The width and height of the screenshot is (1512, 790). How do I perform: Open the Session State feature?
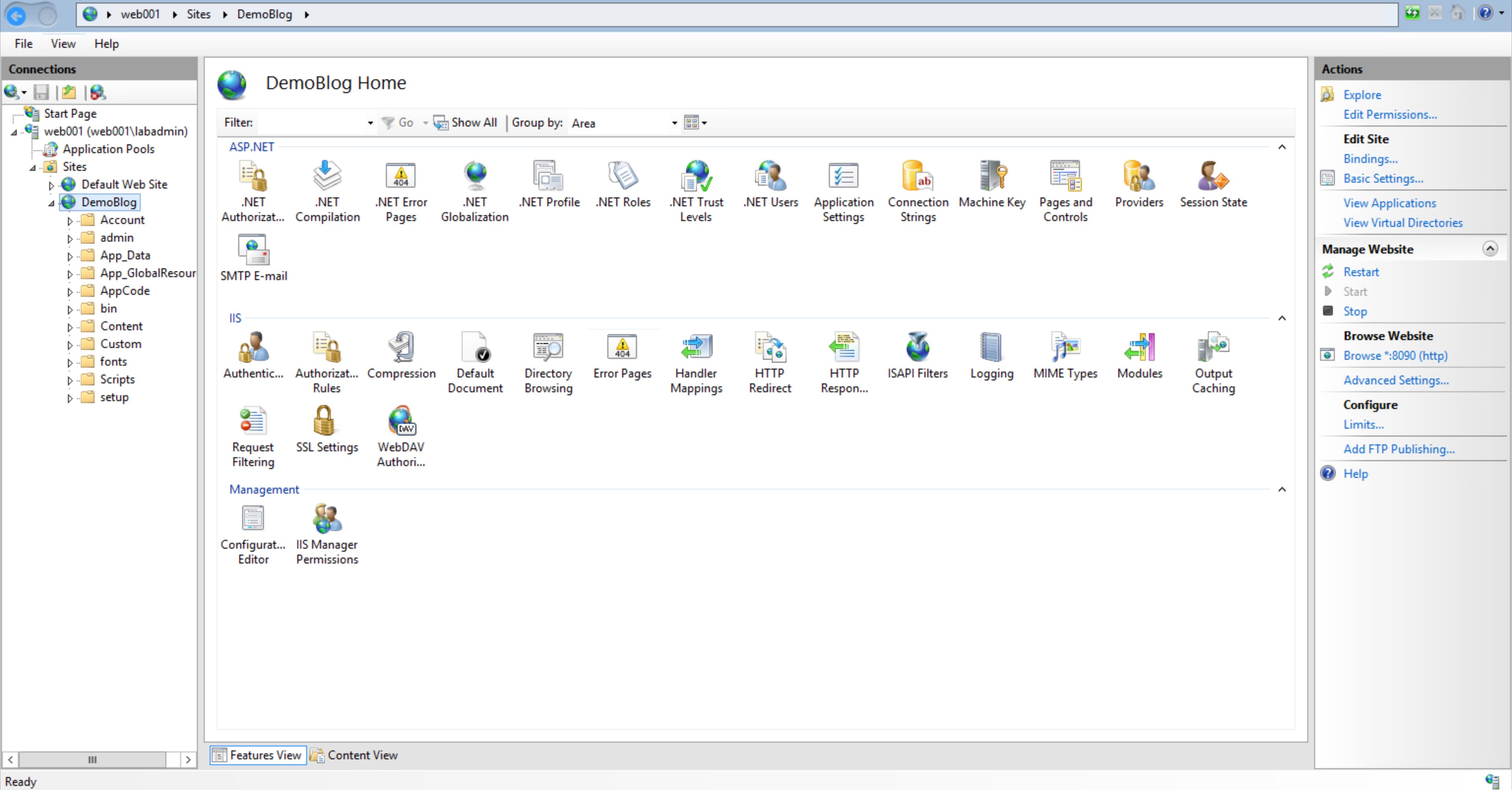click(x=1213, y=184)
